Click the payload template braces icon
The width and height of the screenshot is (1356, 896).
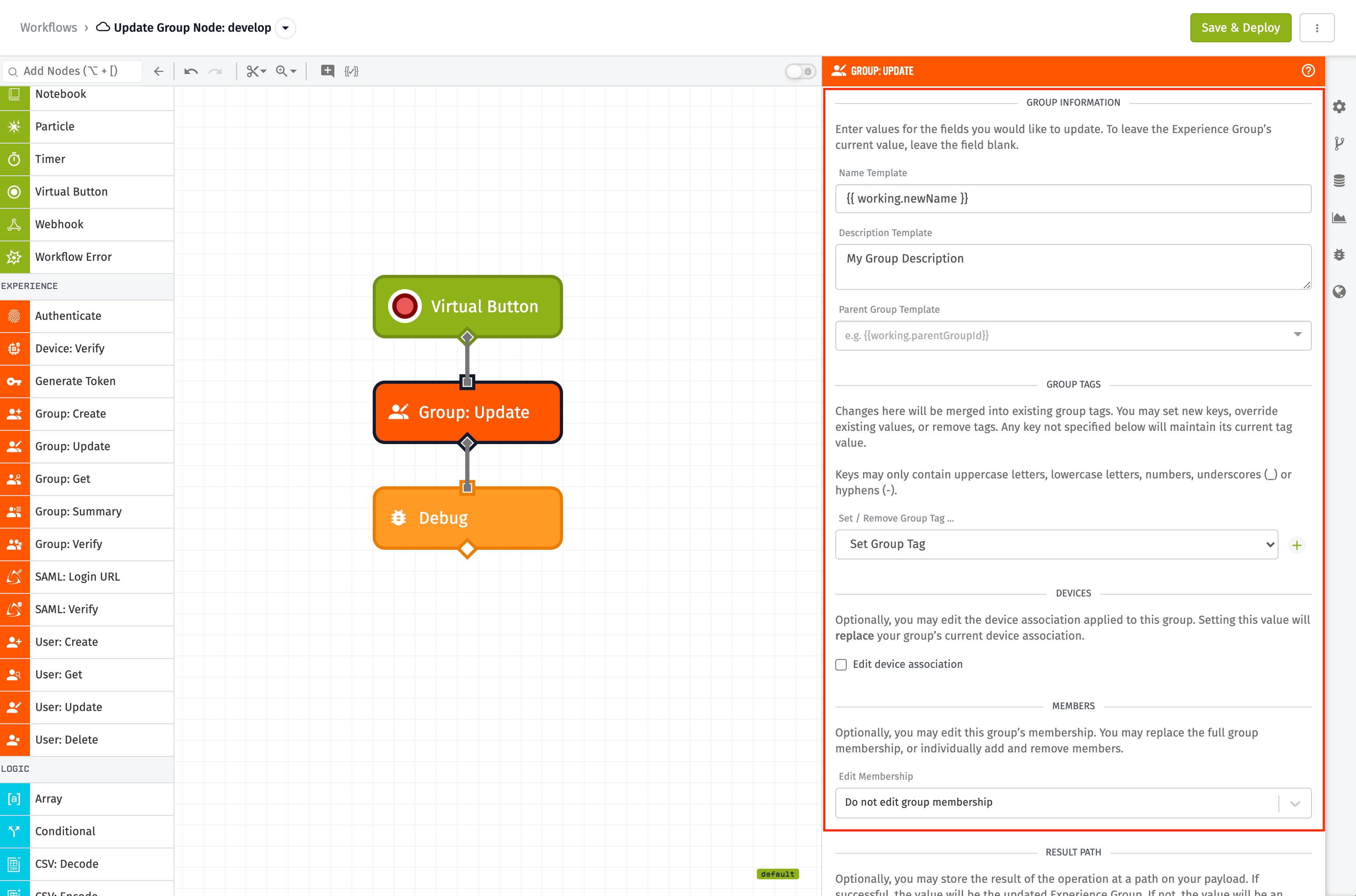click(x=352, y=71)
